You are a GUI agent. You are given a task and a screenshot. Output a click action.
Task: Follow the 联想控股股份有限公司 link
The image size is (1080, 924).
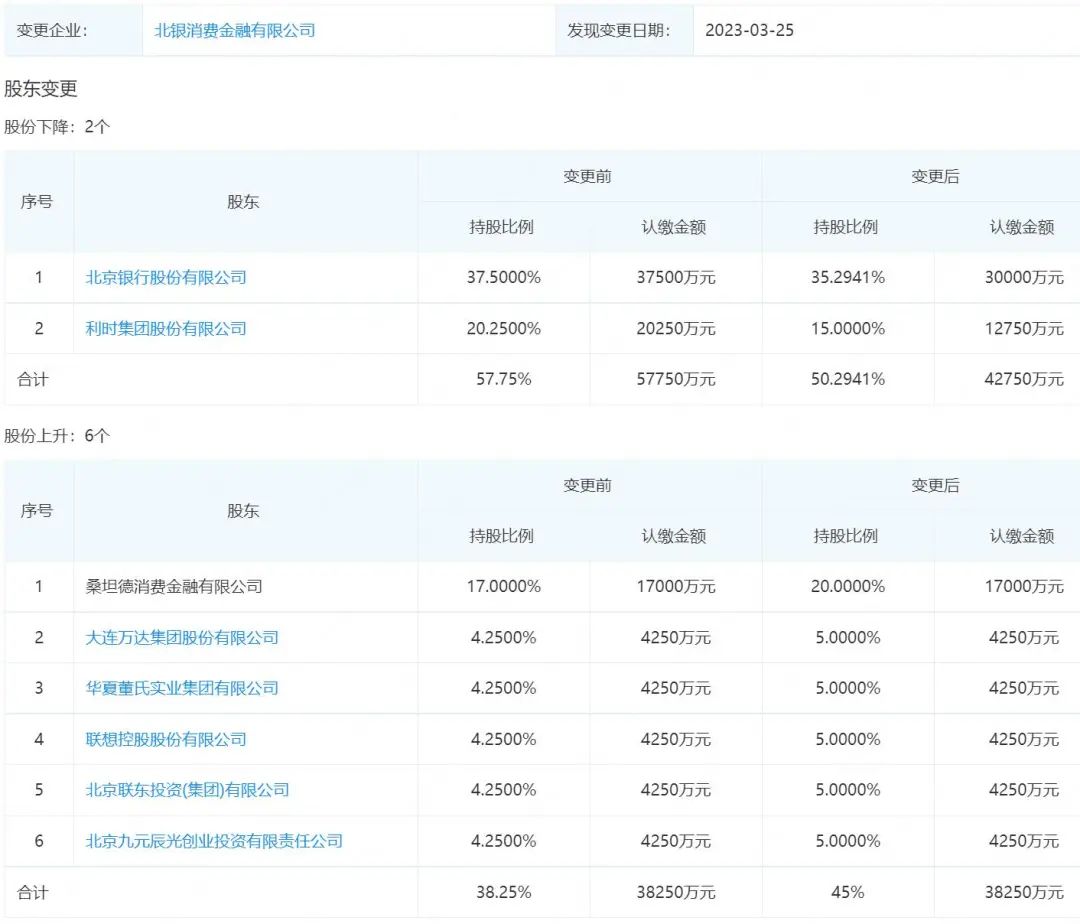165,739
